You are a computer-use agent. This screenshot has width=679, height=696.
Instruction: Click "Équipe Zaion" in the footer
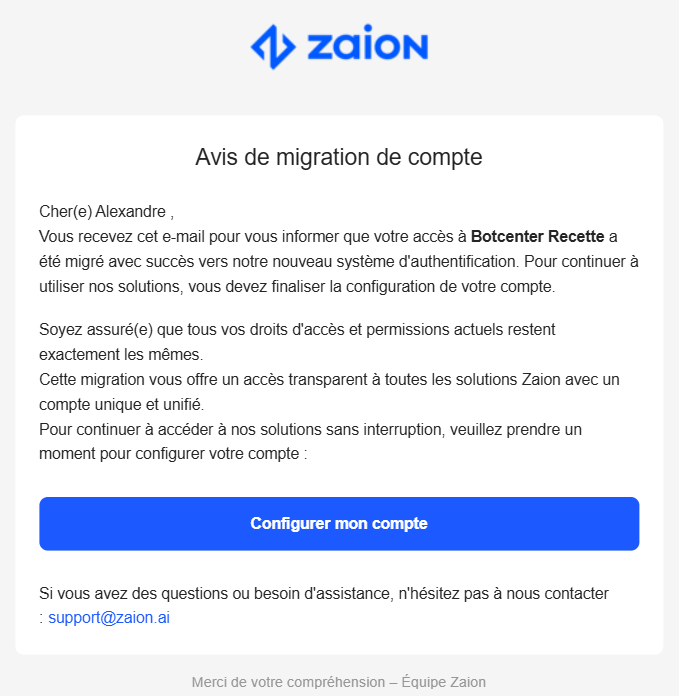[x=443, y=682]
